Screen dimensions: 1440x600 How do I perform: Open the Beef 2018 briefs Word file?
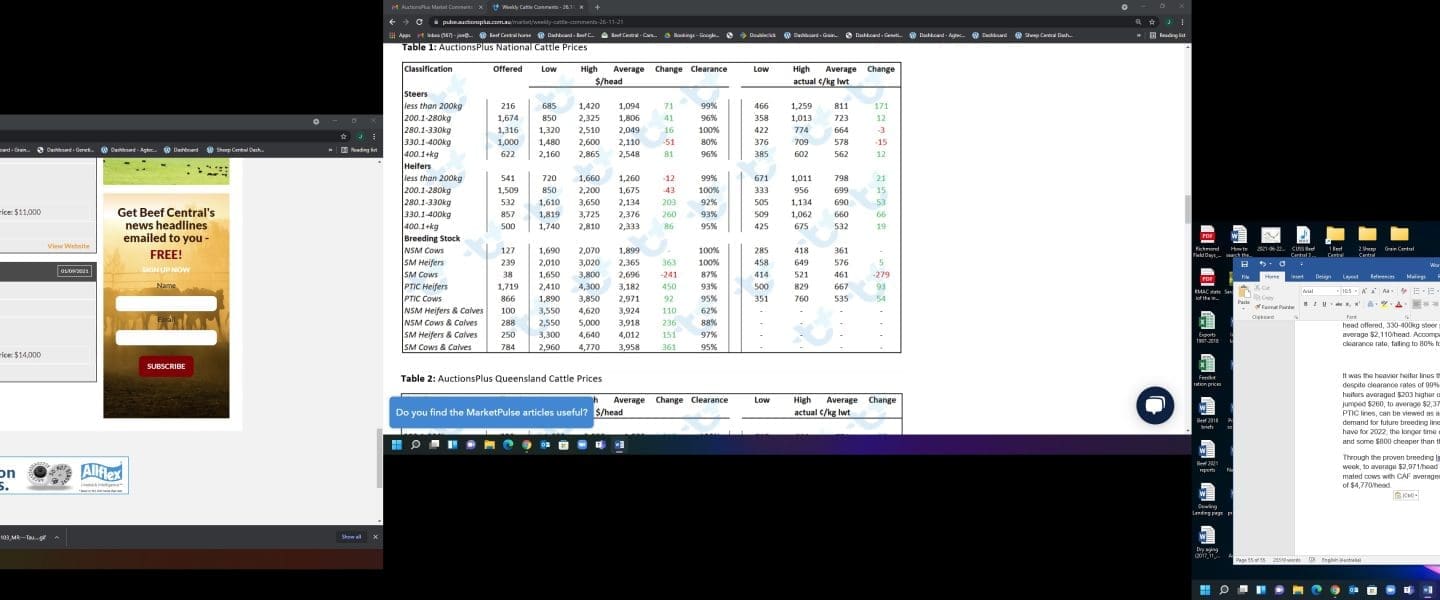pyautogui.click(x=1207, y=414)
